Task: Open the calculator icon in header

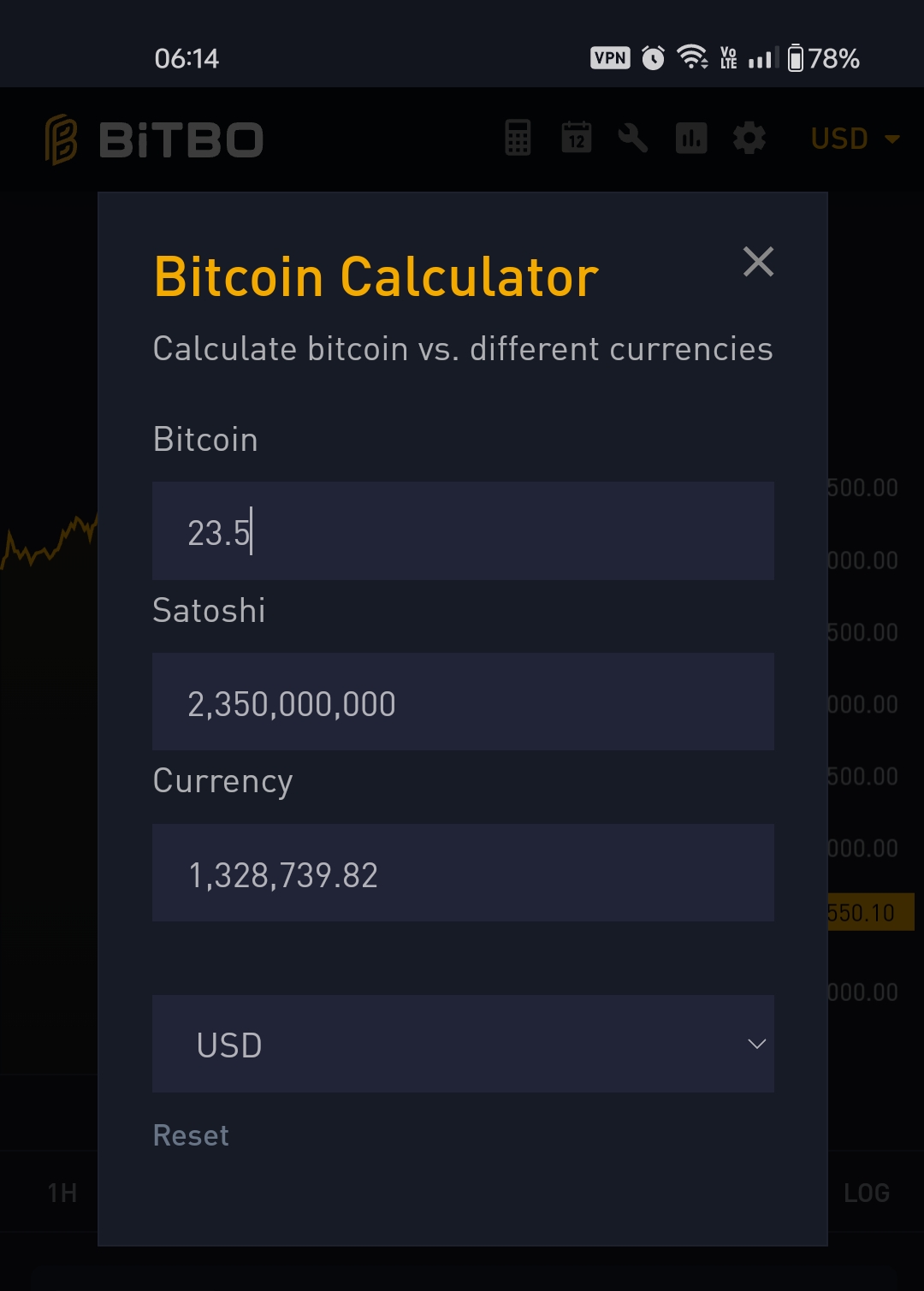Action: (x=518, y=138)
